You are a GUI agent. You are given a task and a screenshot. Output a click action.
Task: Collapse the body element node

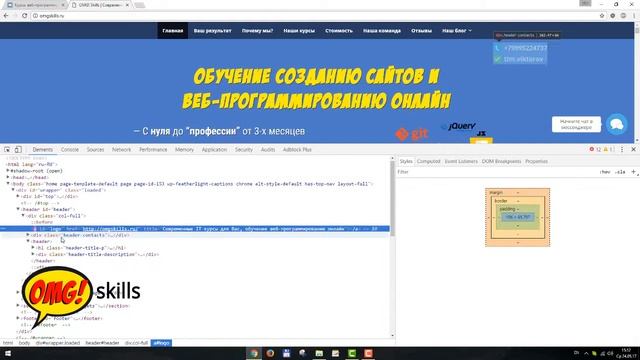coord(8,184)
